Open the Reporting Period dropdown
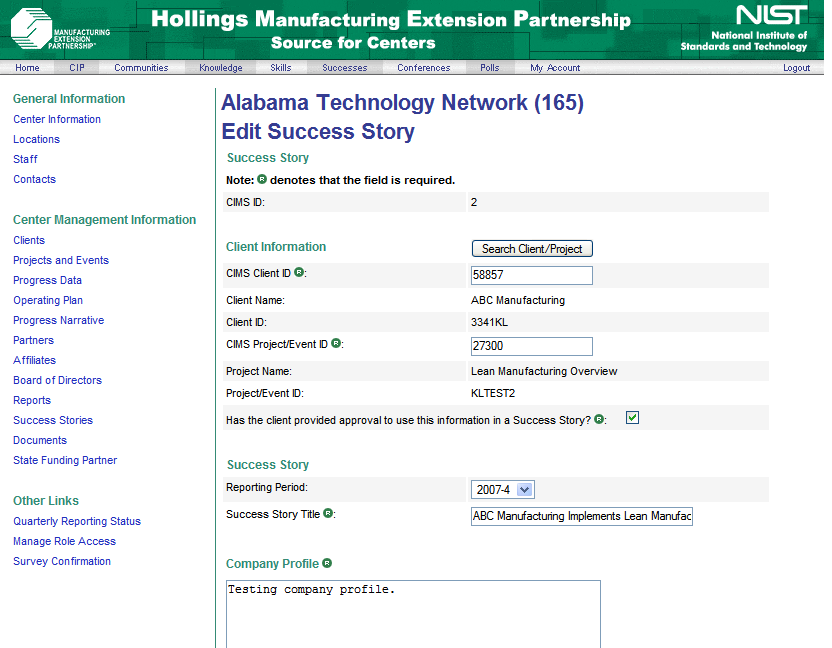Screen dimensions: 832x648 503,489
